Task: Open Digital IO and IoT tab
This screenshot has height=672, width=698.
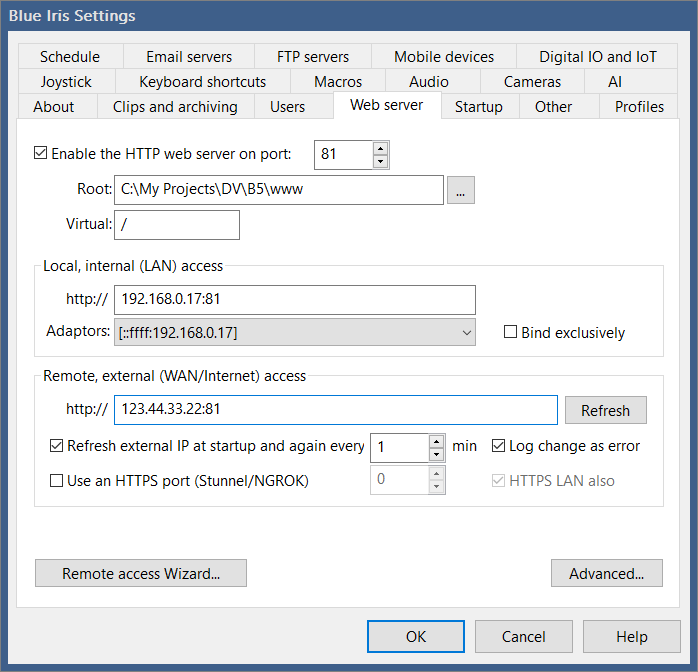Action: [597, 57]
